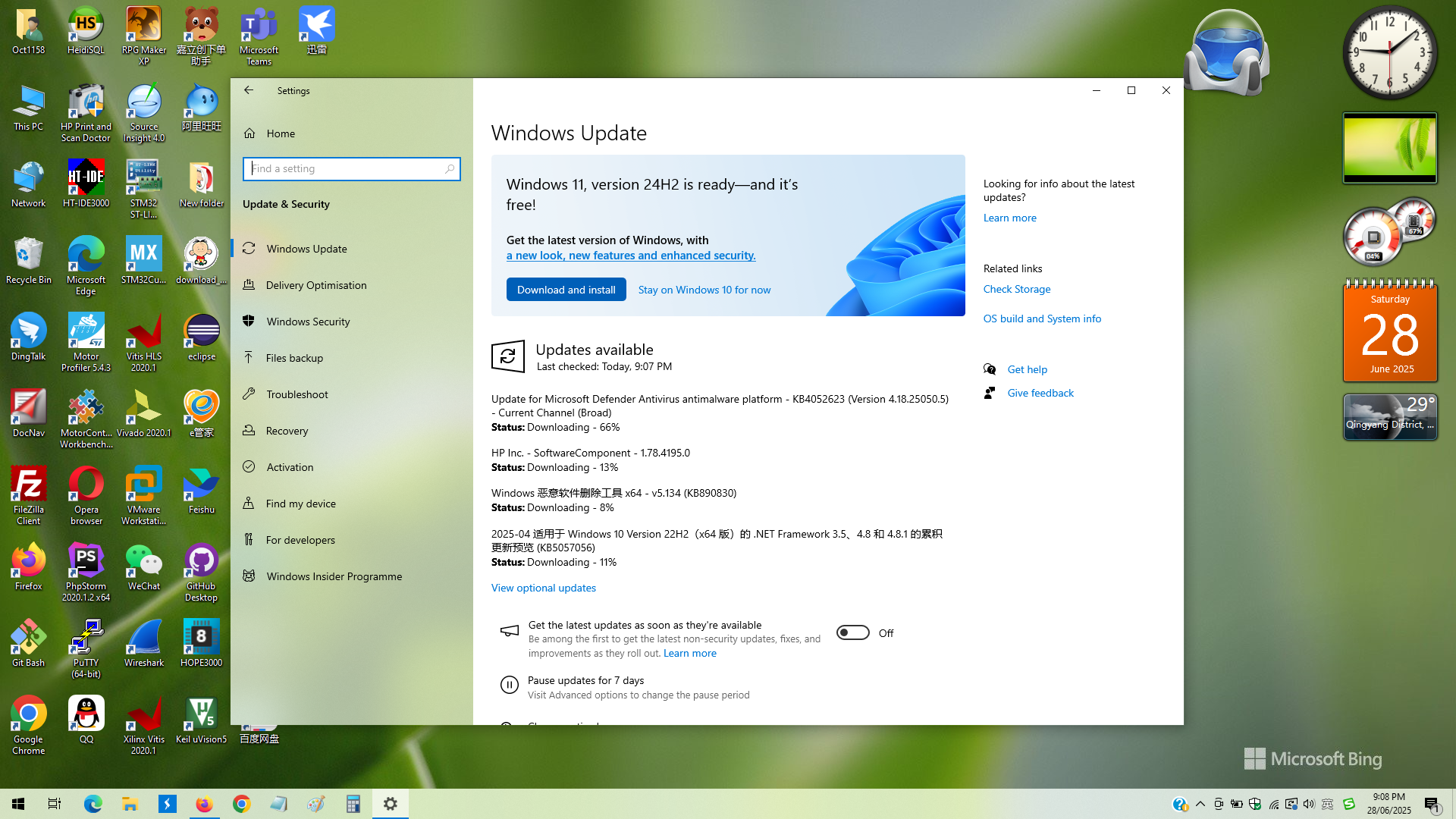Open Activation section
This screenshot has width=1456, height=819.
(x=352, y=467)
